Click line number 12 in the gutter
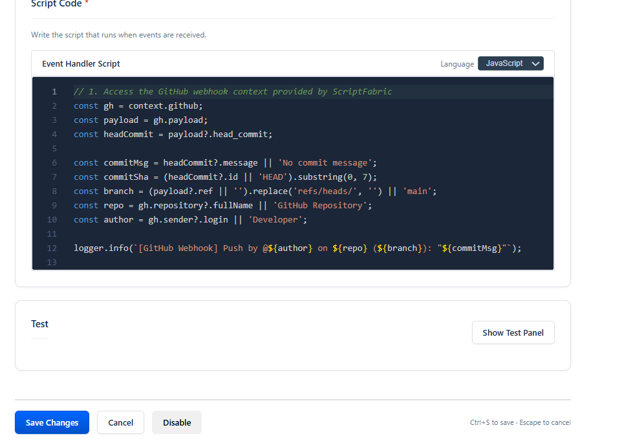Viewport: 624px width, 445px height. click(52, 248)
